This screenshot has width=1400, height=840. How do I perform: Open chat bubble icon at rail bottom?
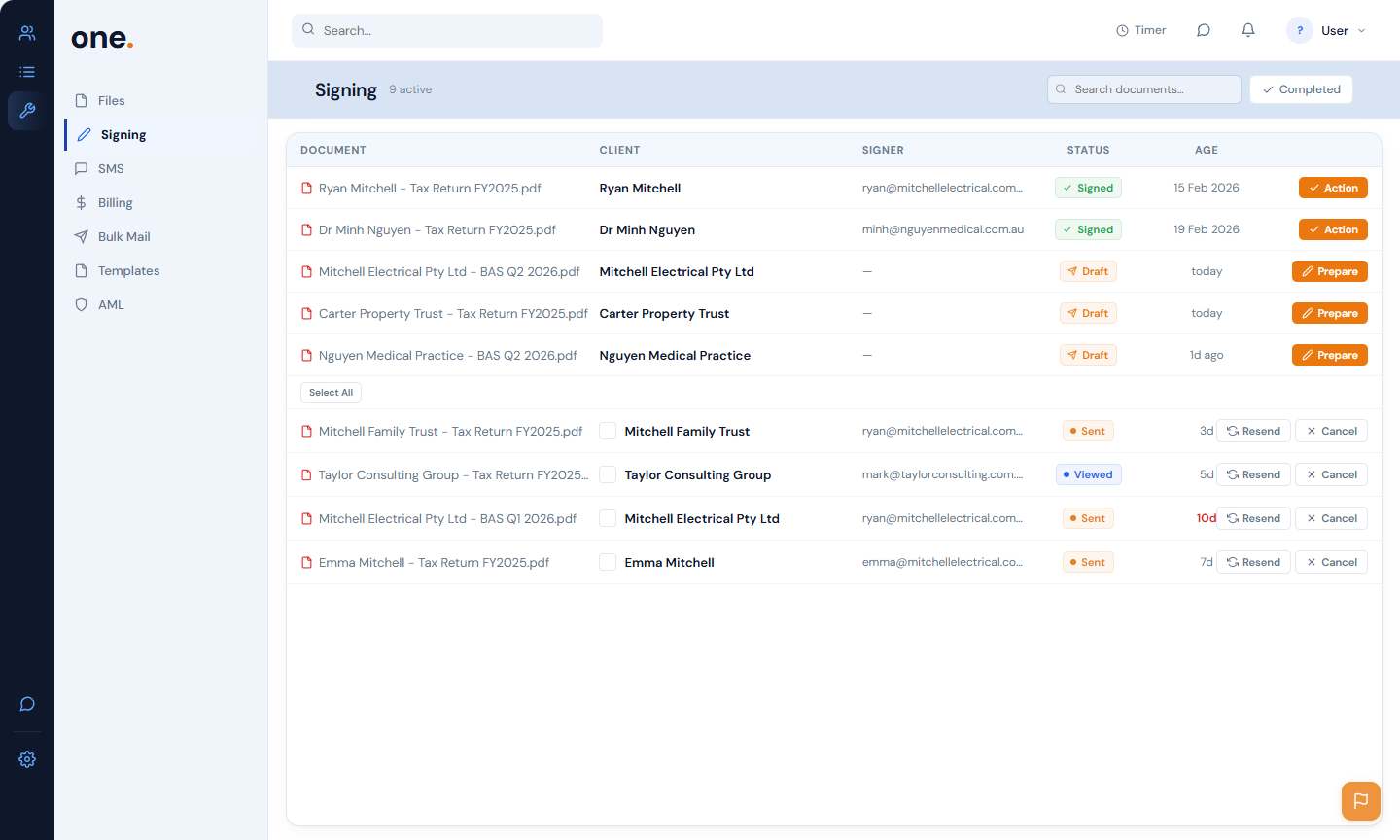click(x=27, y=704)
